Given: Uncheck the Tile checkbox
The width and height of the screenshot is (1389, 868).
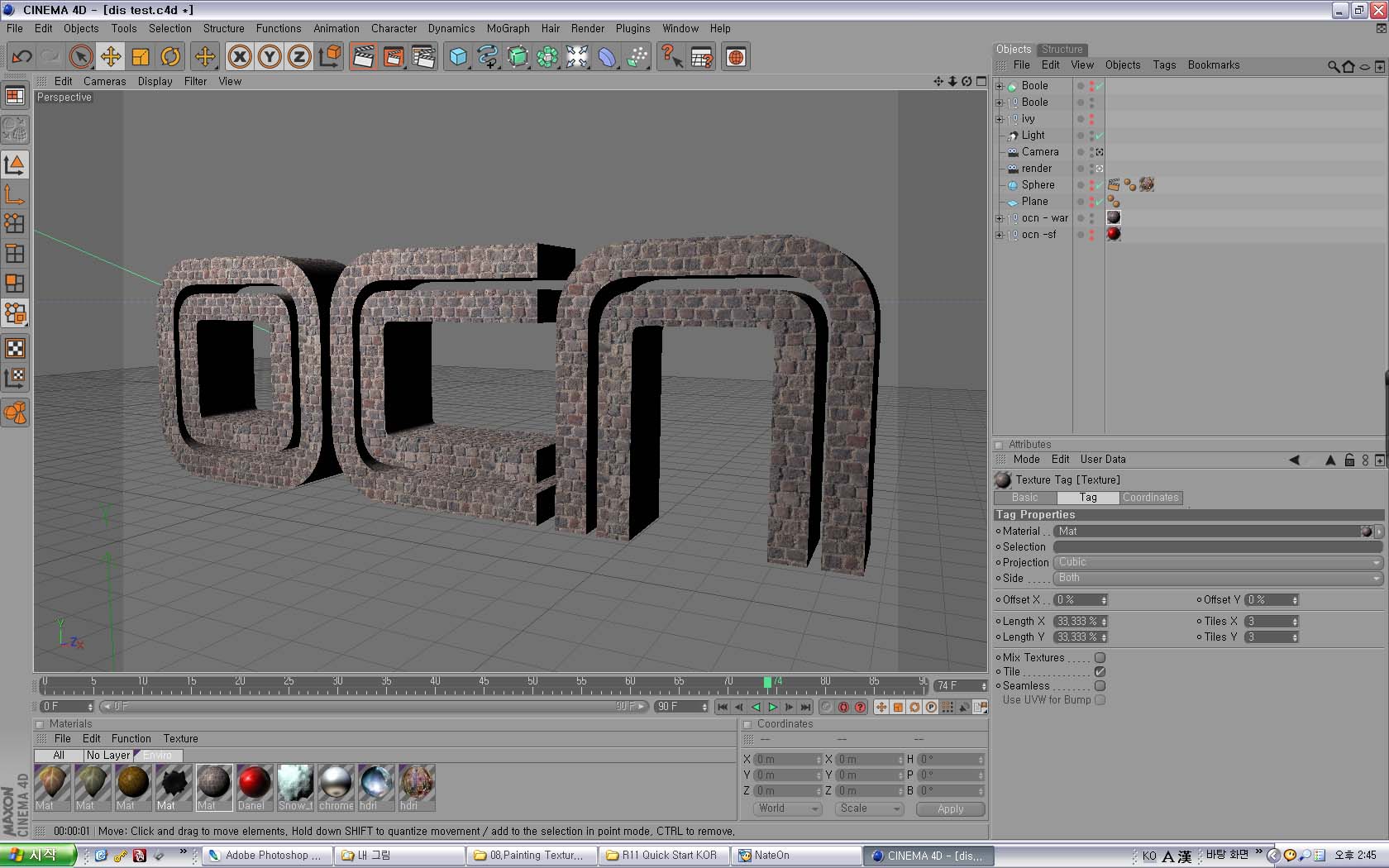Looking at the screenshot, I should [x=1100, y=672].
